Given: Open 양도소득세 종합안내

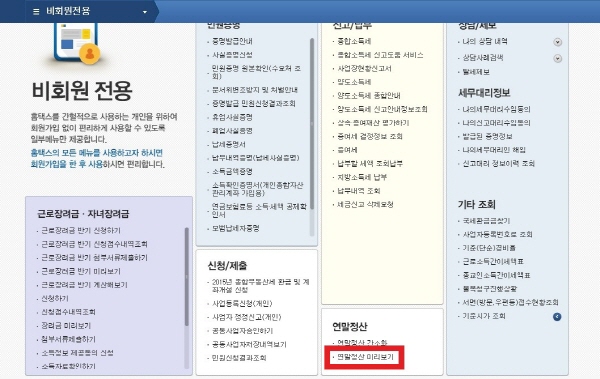Looking at the screenshot, I should click(x=368, y=96).
